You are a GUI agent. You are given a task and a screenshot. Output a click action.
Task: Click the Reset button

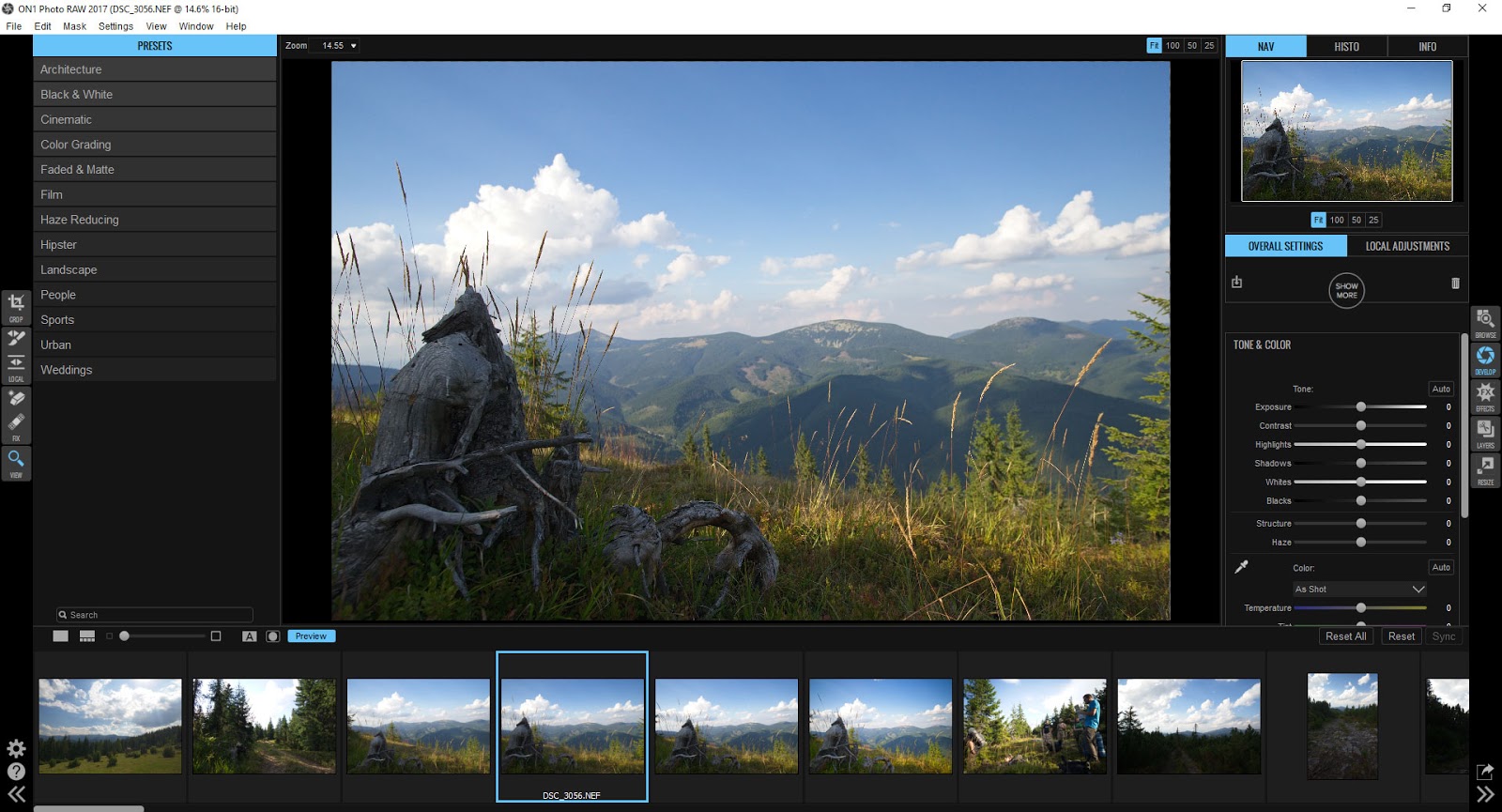[x=1402, y=636]
